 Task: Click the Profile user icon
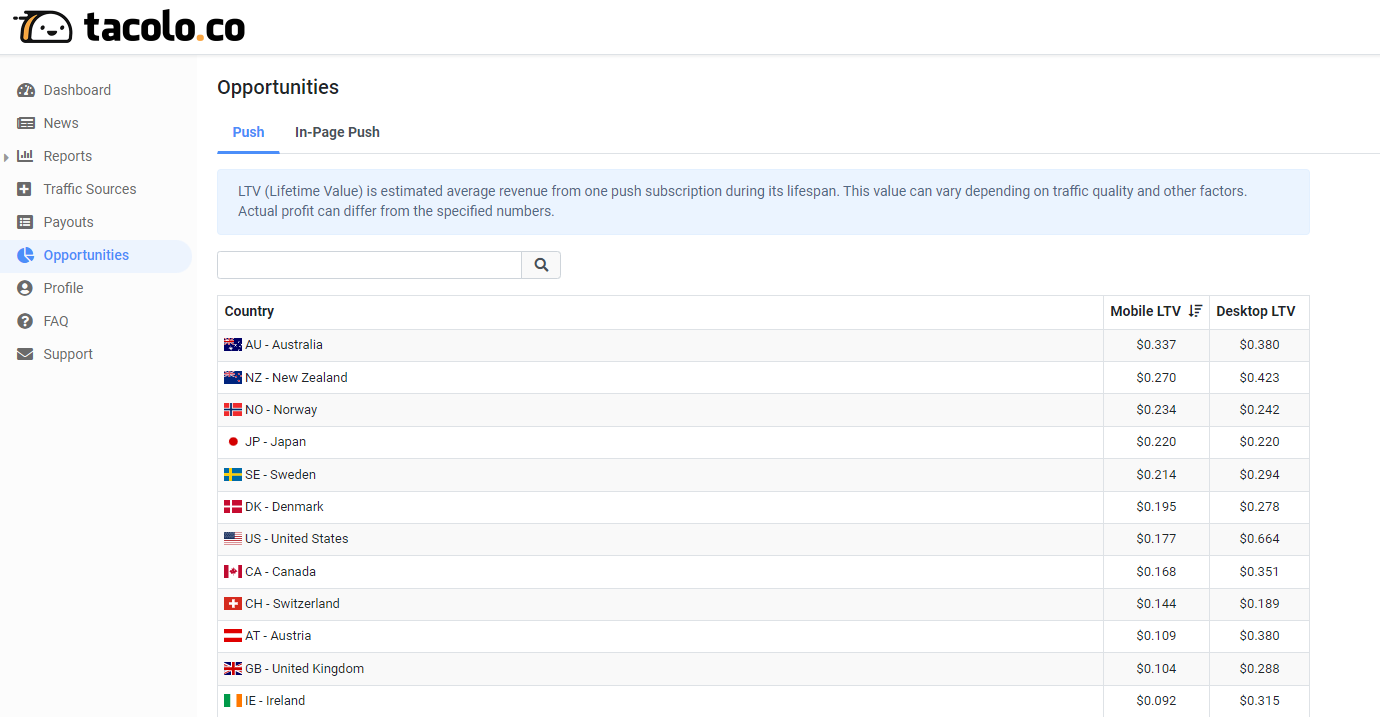pos(26,288)
